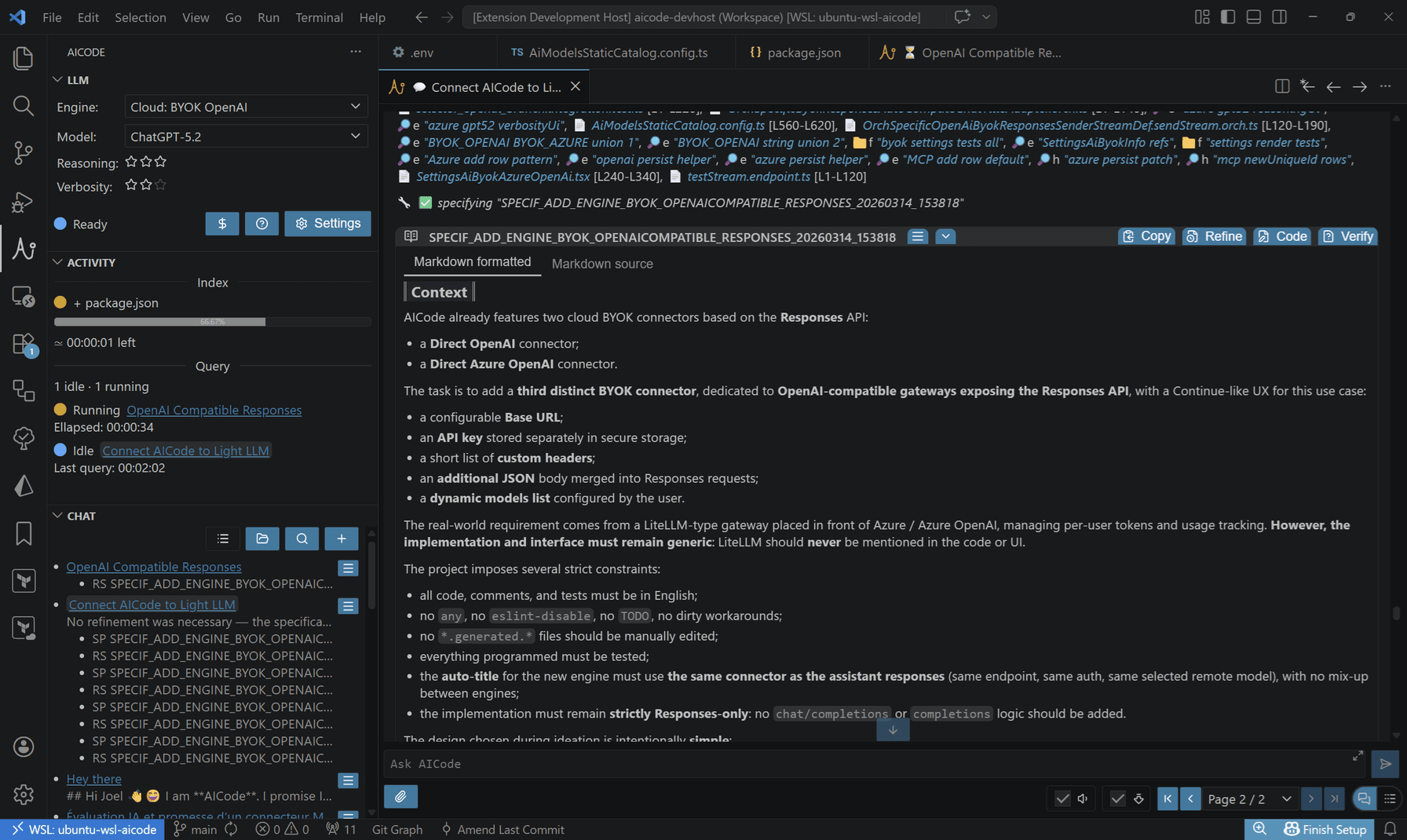Collapse the ACTIVITY section
Viewport: 1407px width, 840px height.
57,262
